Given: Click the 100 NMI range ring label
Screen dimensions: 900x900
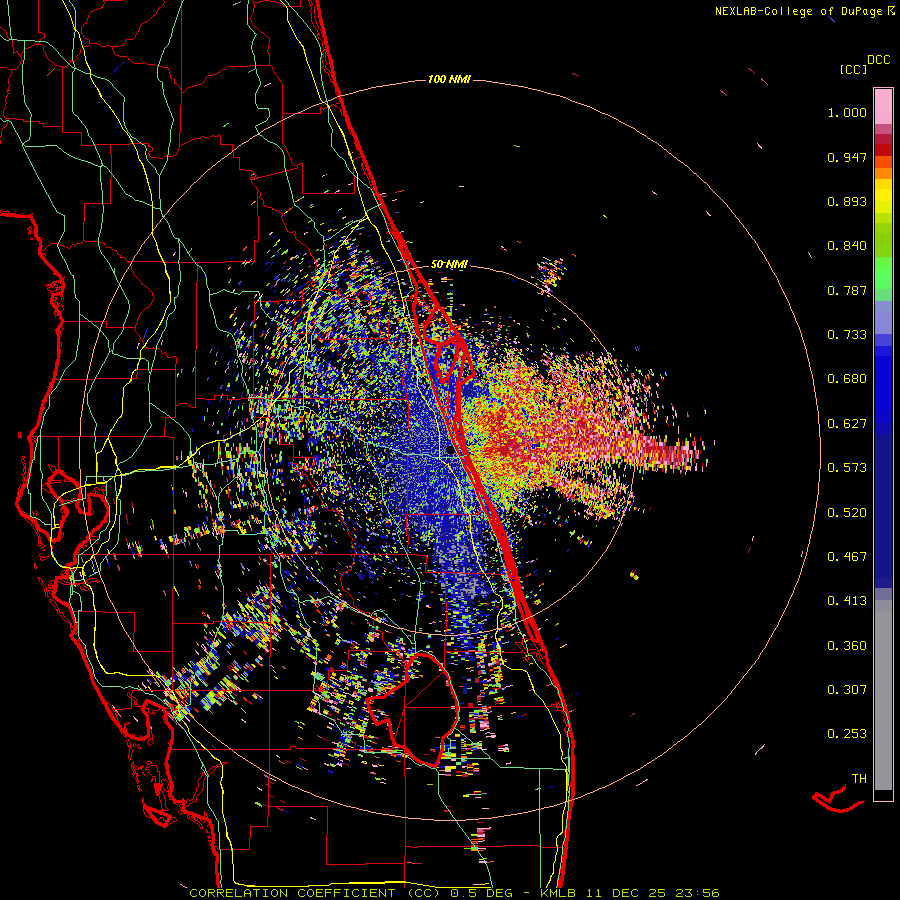Looking at the screenshot, I should [449, 79].
